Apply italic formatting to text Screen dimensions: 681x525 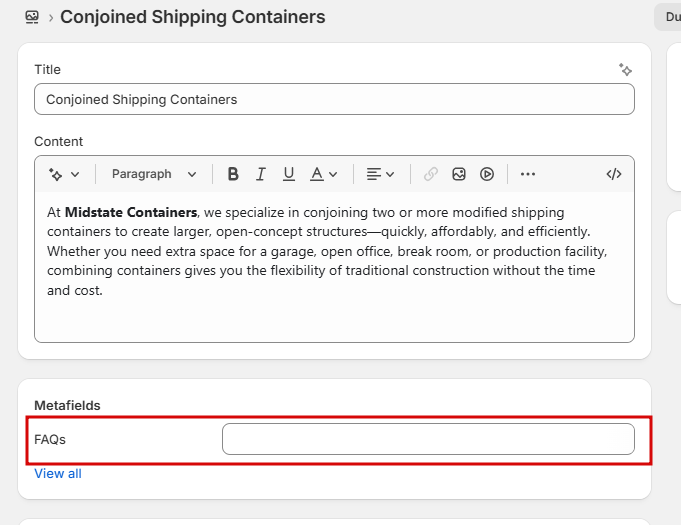[x=261, y=174]
